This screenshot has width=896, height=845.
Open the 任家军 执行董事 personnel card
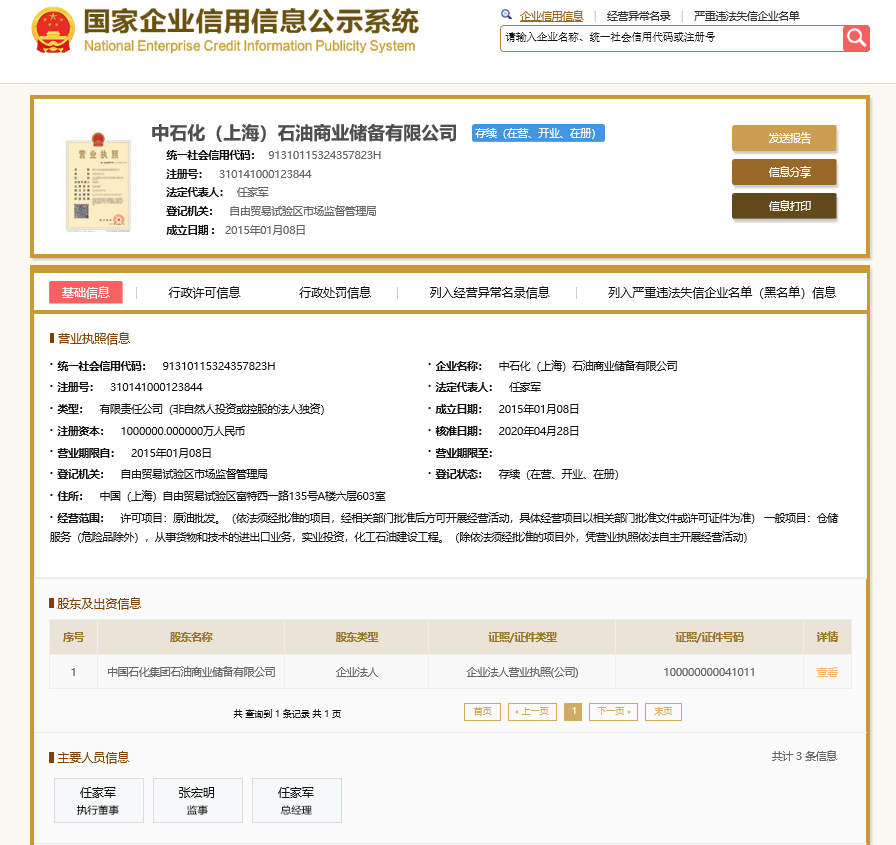tap(99, 800)
